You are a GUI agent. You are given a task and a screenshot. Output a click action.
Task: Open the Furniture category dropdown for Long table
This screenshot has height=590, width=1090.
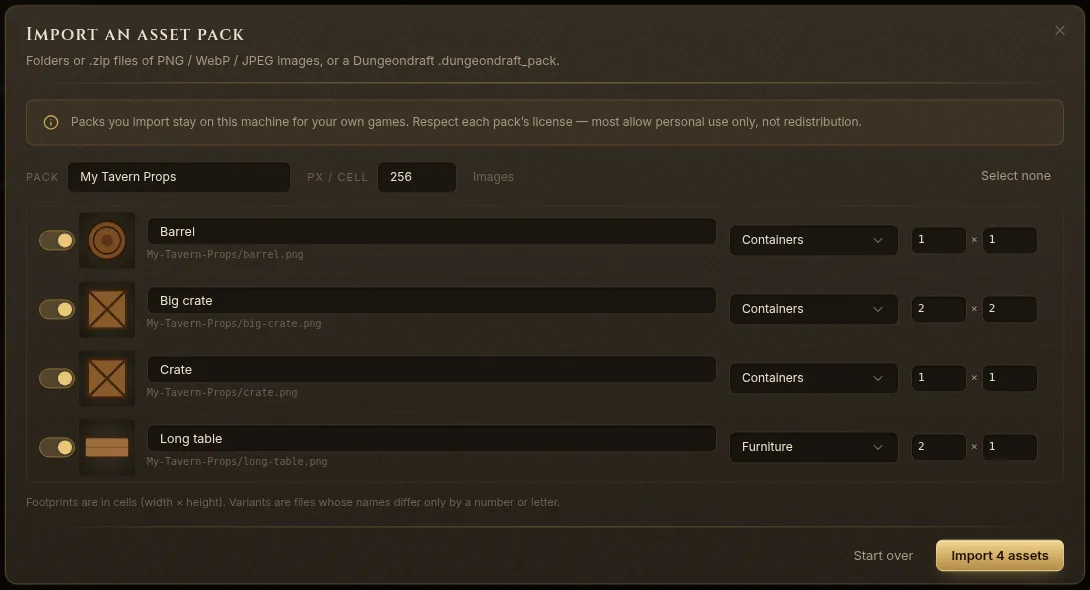click(813, 447)
